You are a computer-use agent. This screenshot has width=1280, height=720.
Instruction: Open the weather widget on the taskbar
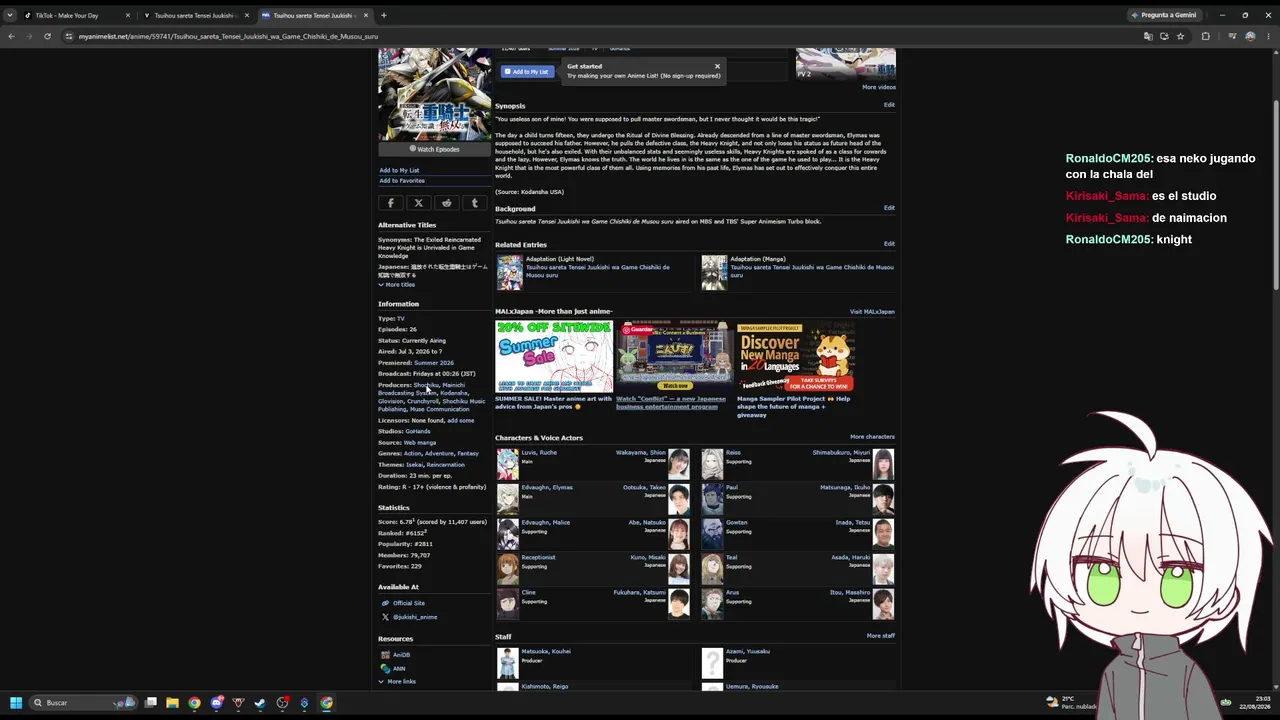click(x=1070, y=703)
